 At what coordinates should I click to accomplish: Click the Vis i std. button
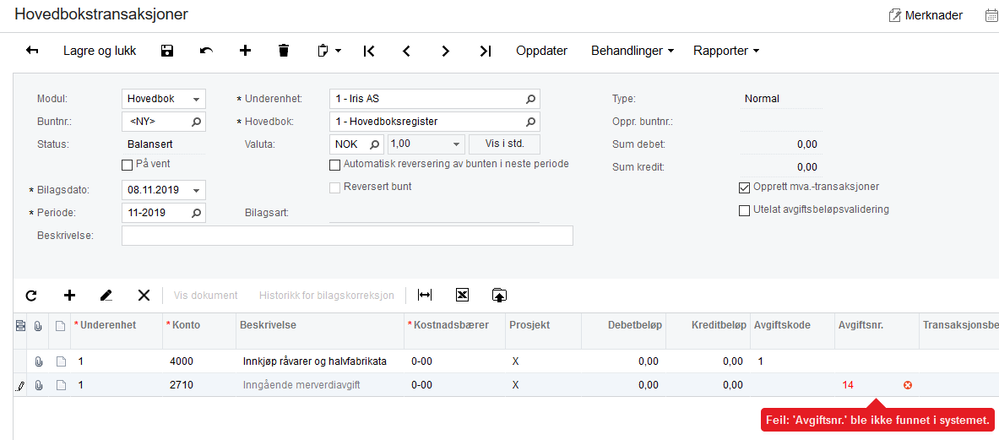(505, 144)
